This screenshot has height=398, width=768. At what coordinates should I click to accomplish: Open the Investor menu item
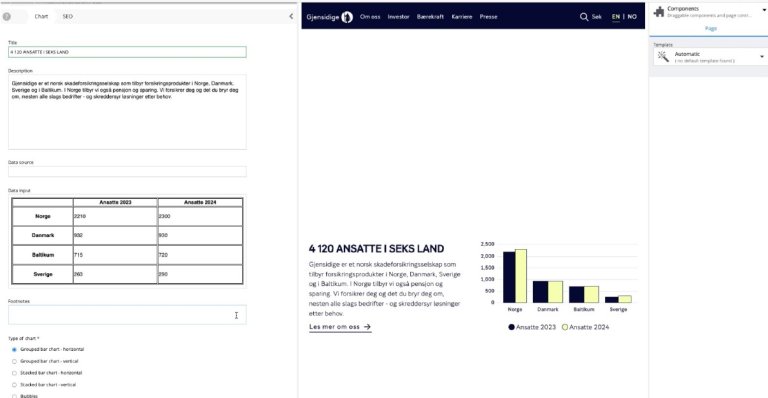click(398, 17)
